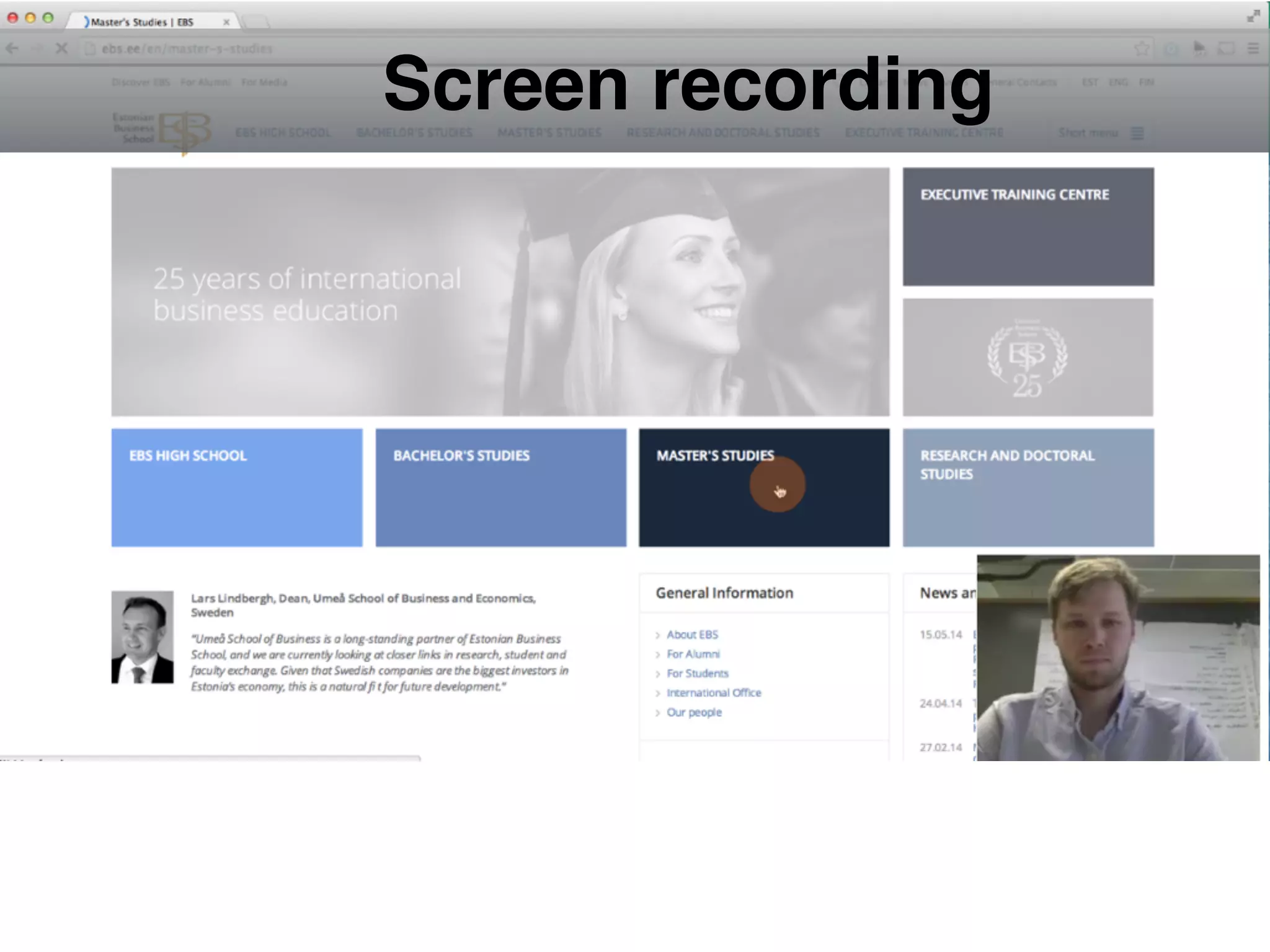Open RESEARCH AND DOCTORAL STUDIES in the navigation

(x=723, y=133)
